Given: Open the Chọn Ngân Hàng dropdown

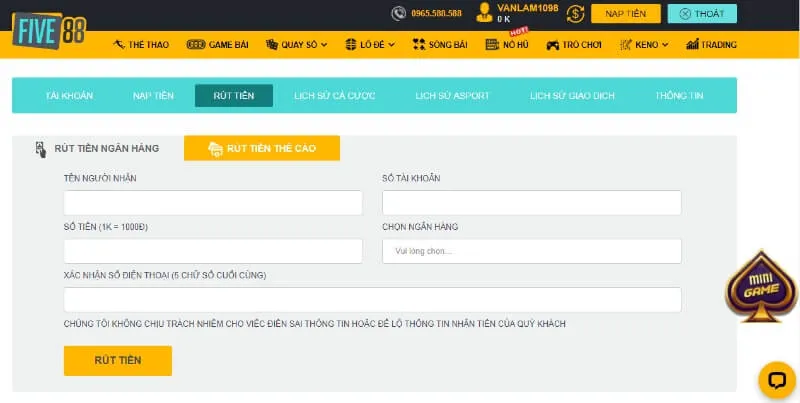Looking at the screenshot, I should coord(531,251).
